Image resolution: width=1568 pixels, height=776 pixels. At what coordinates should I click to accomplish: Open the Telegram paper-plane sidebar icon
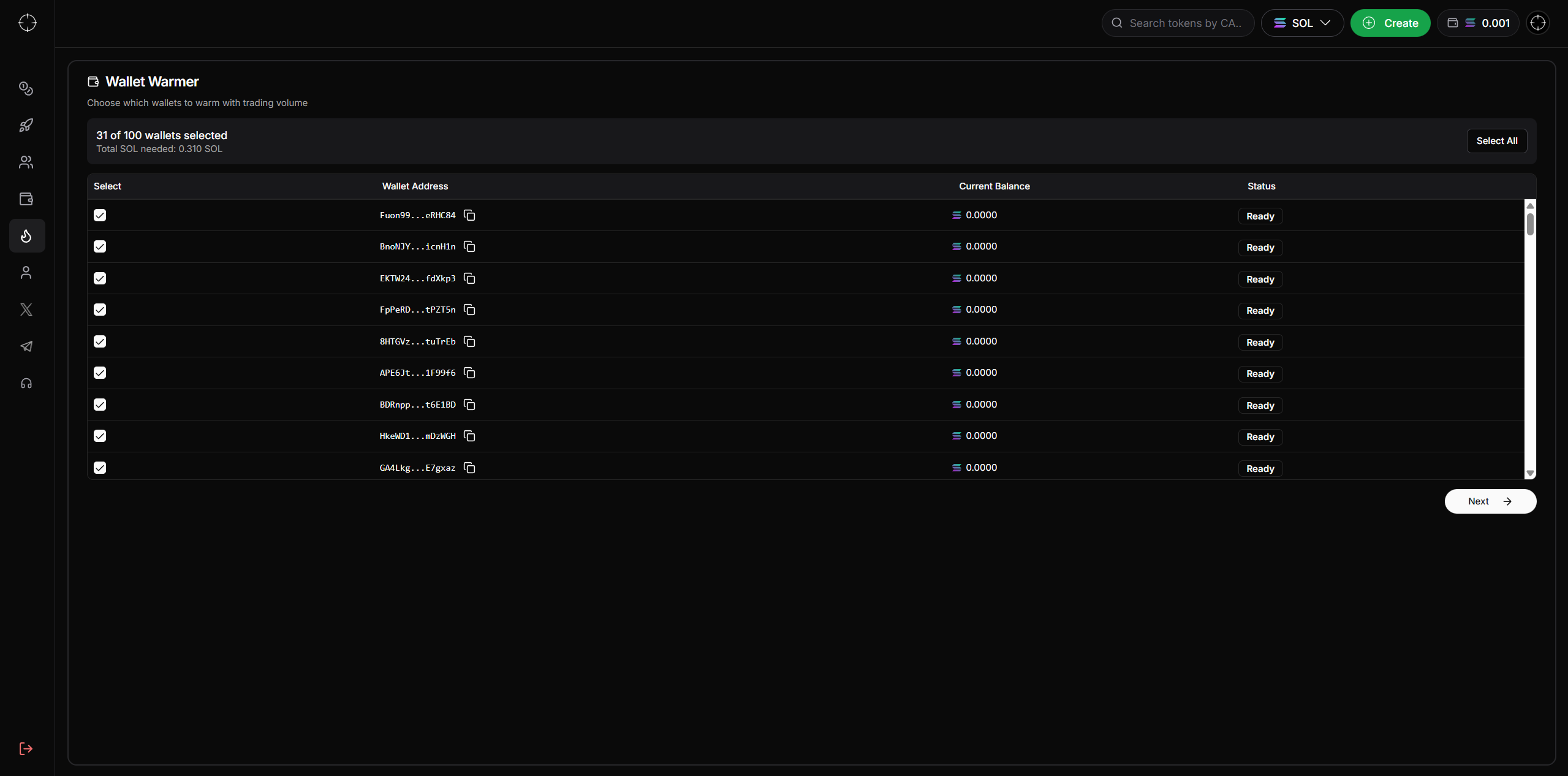[26, 346]
